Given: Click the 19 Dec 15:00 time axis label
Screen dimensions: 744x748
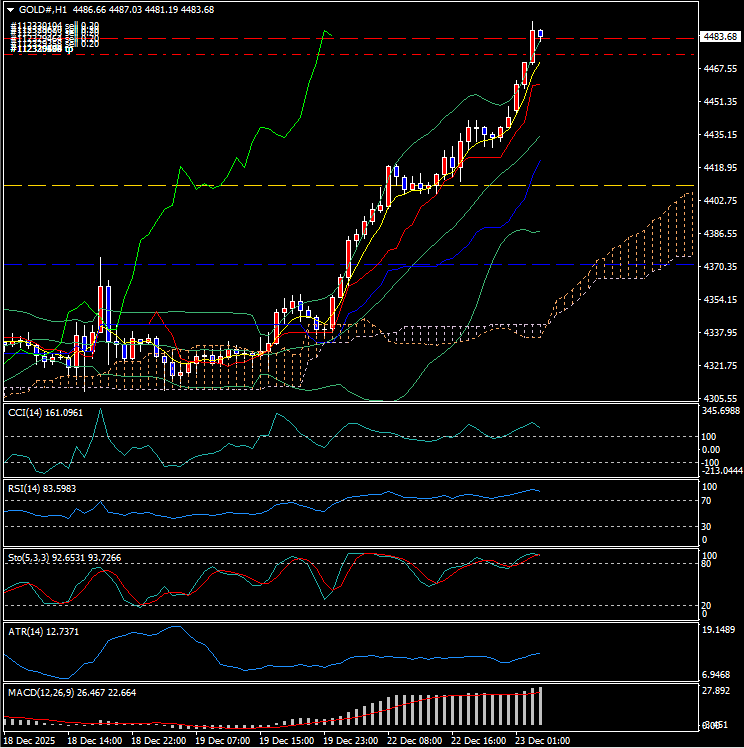Looking at the screenshot, I should [287, 740].
